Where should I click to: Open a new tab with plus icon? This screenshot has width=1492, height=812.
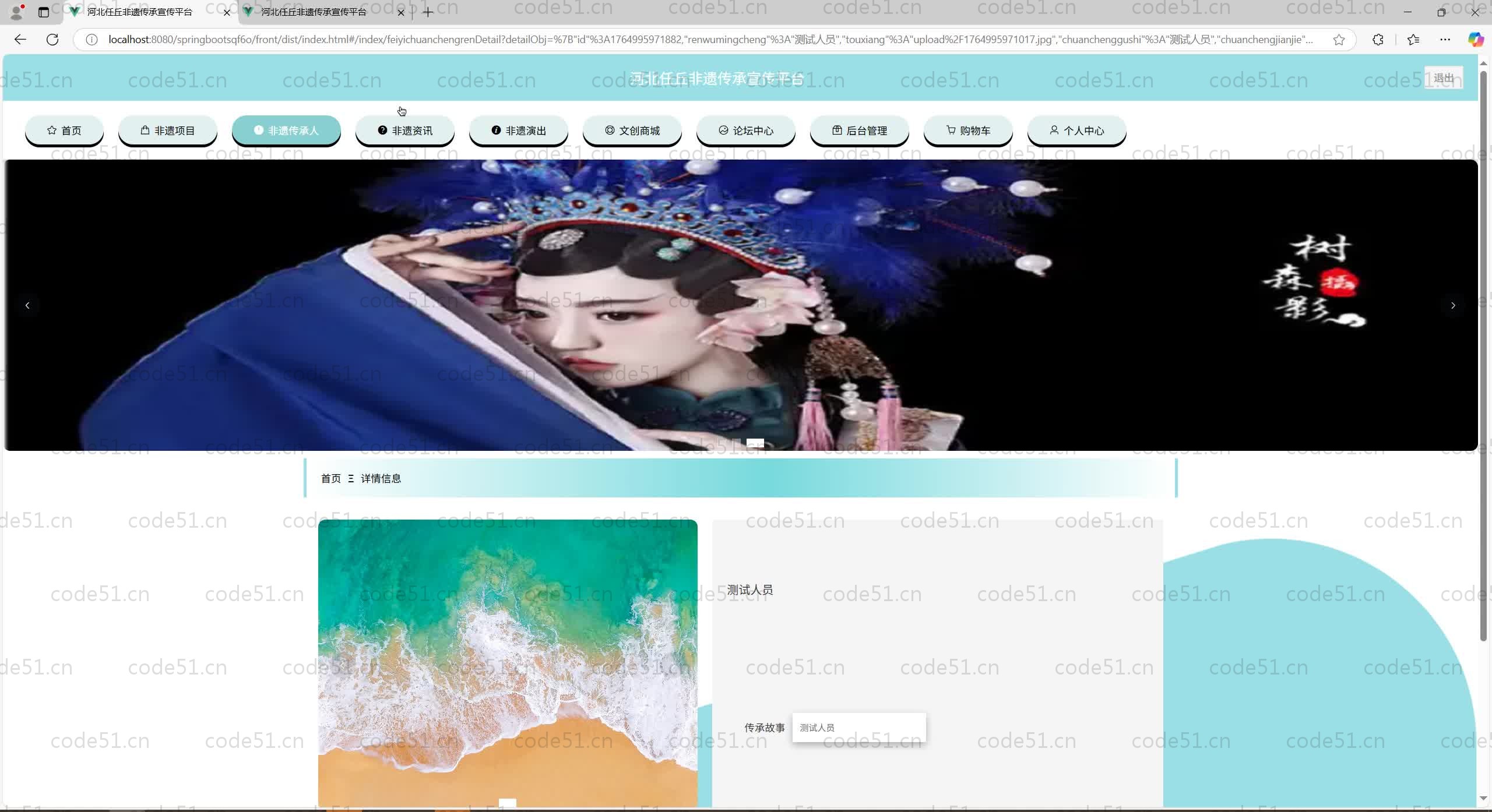(x=428, y=12)
